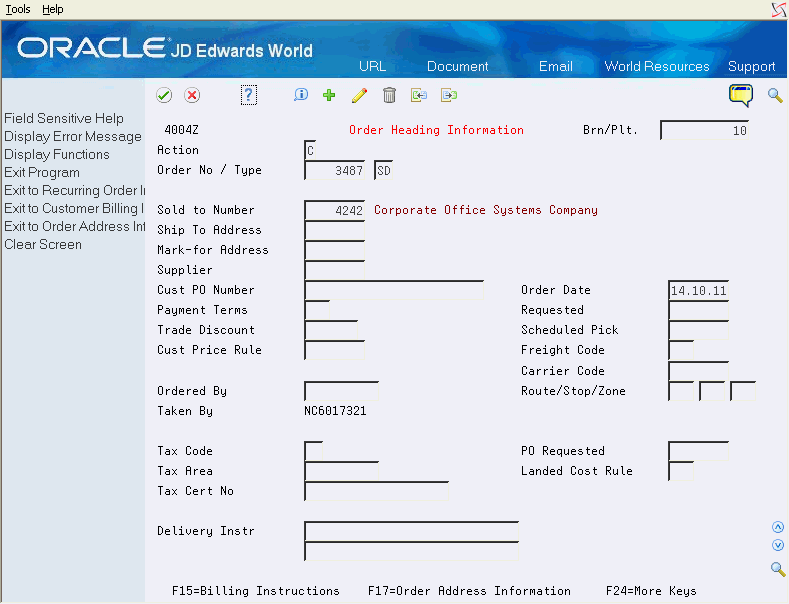
Task: Click the Tax Code field
Action: 313,451
